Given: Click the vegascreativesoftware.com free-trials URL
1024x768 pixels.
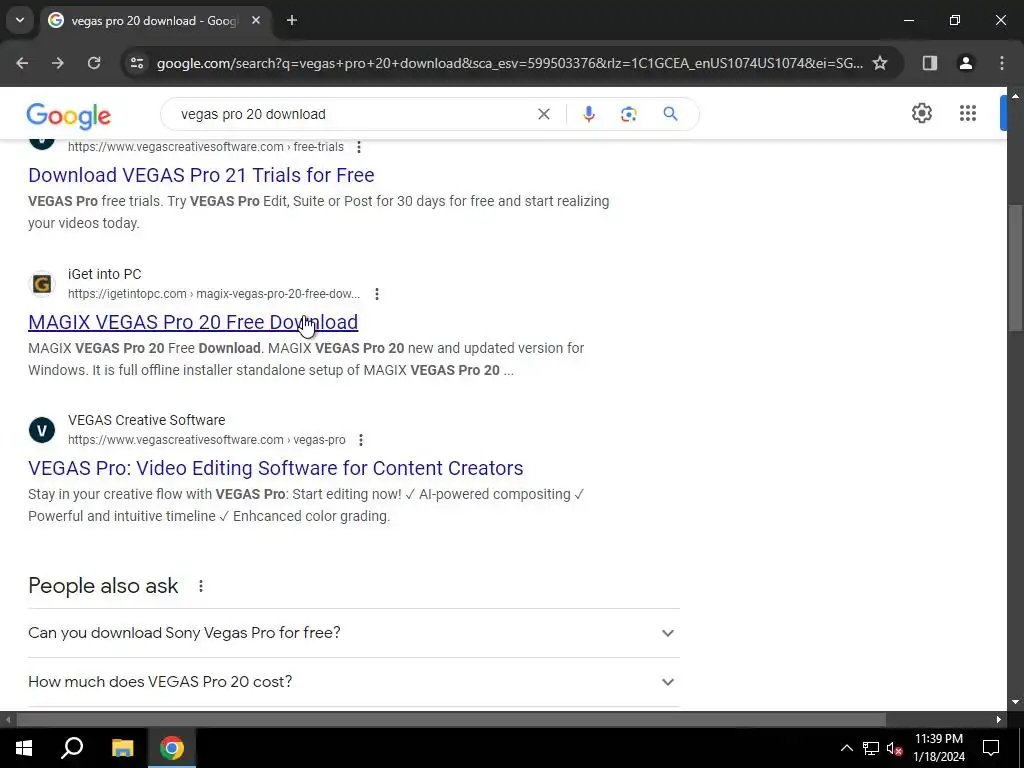Looking at the screenshot, I should tap(206, 147).
